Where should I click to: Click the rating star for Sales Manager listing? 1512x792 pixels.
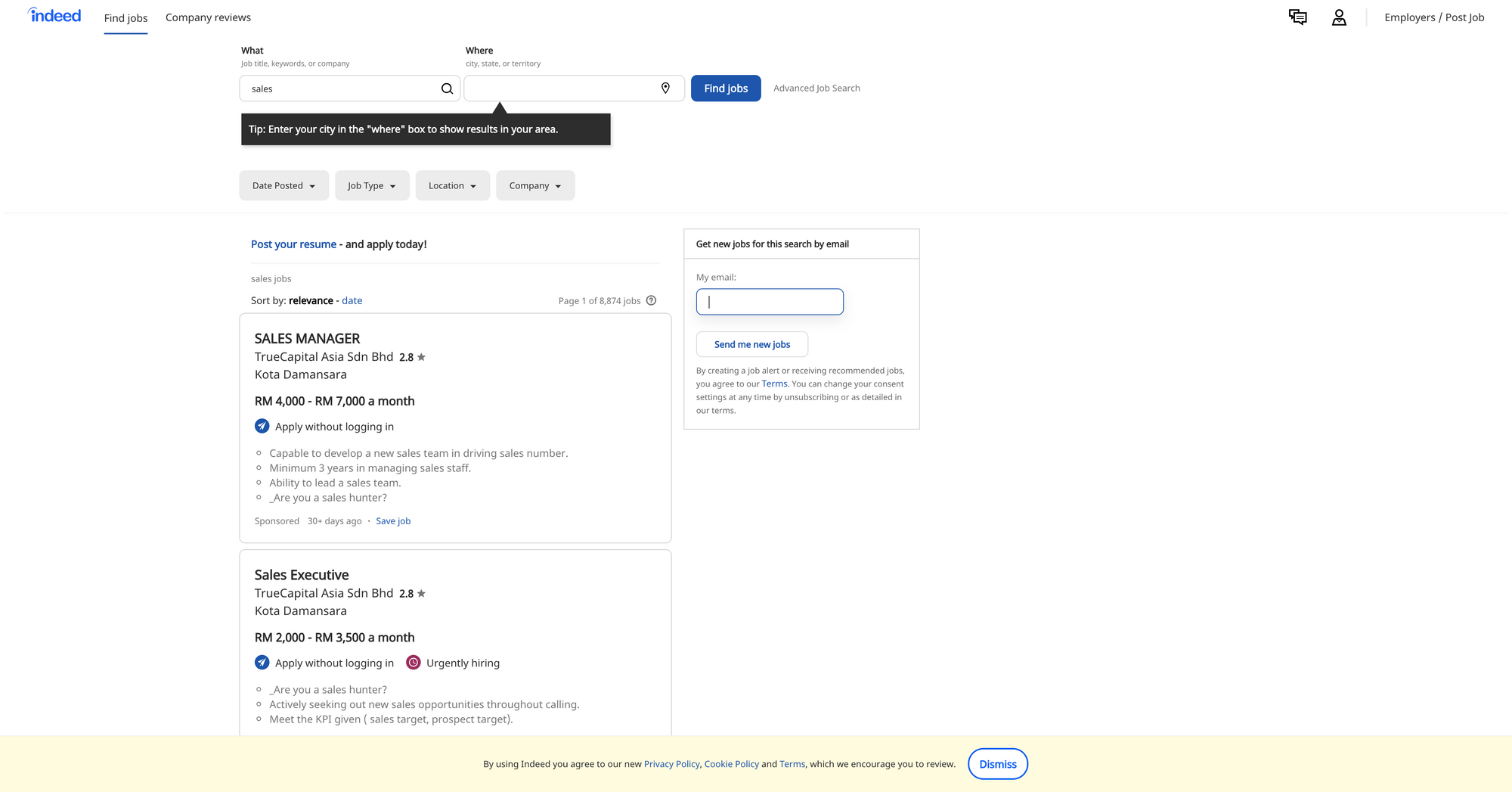point(421,357)
